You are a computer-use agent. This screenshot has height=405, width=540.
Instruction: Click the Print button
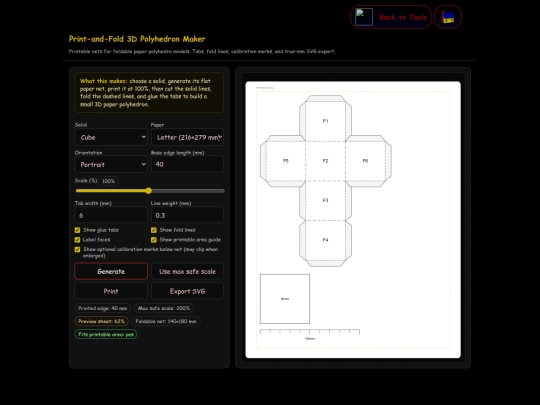[x=111, y=291]
